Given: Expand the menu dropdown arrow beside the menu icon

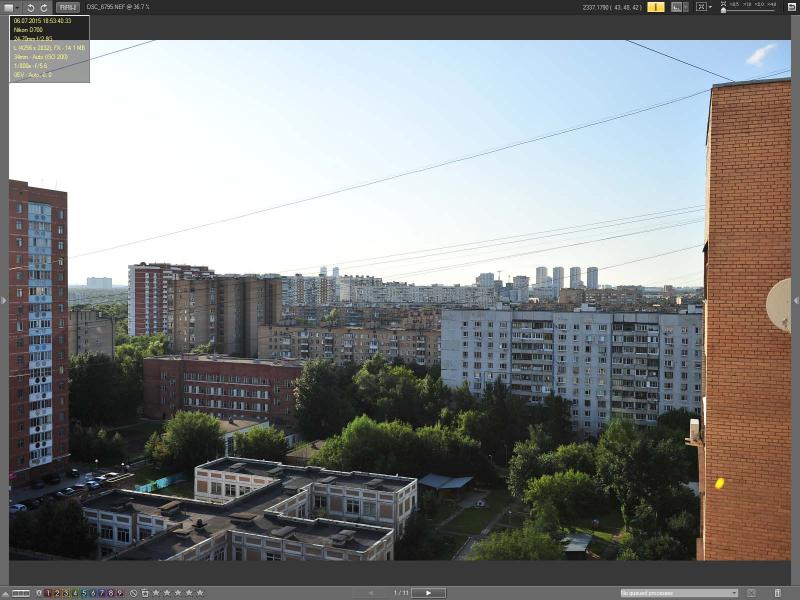Looking at the screenshot, I should (17, 8).
